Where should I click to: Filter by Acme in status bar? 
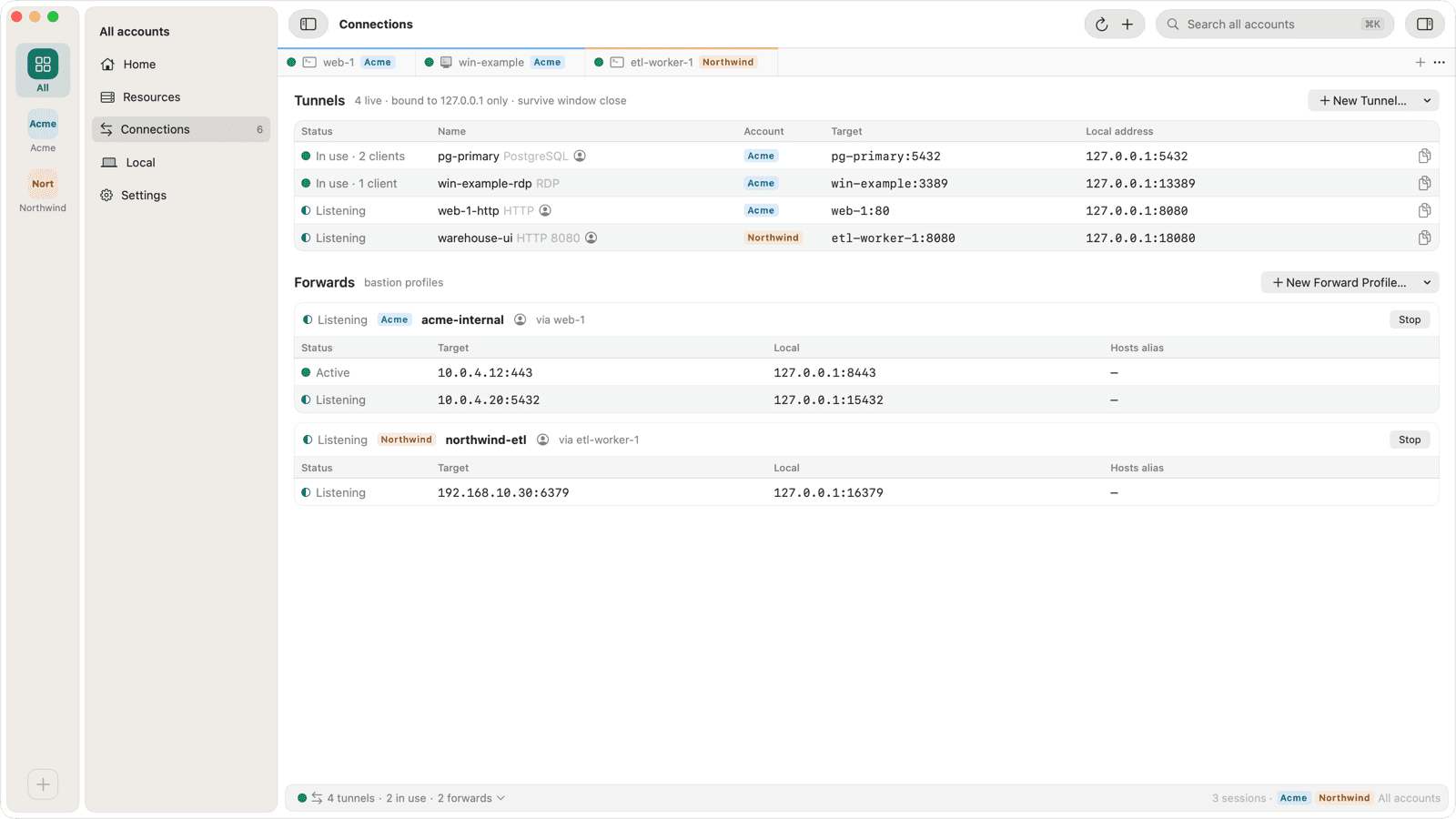1293,798
